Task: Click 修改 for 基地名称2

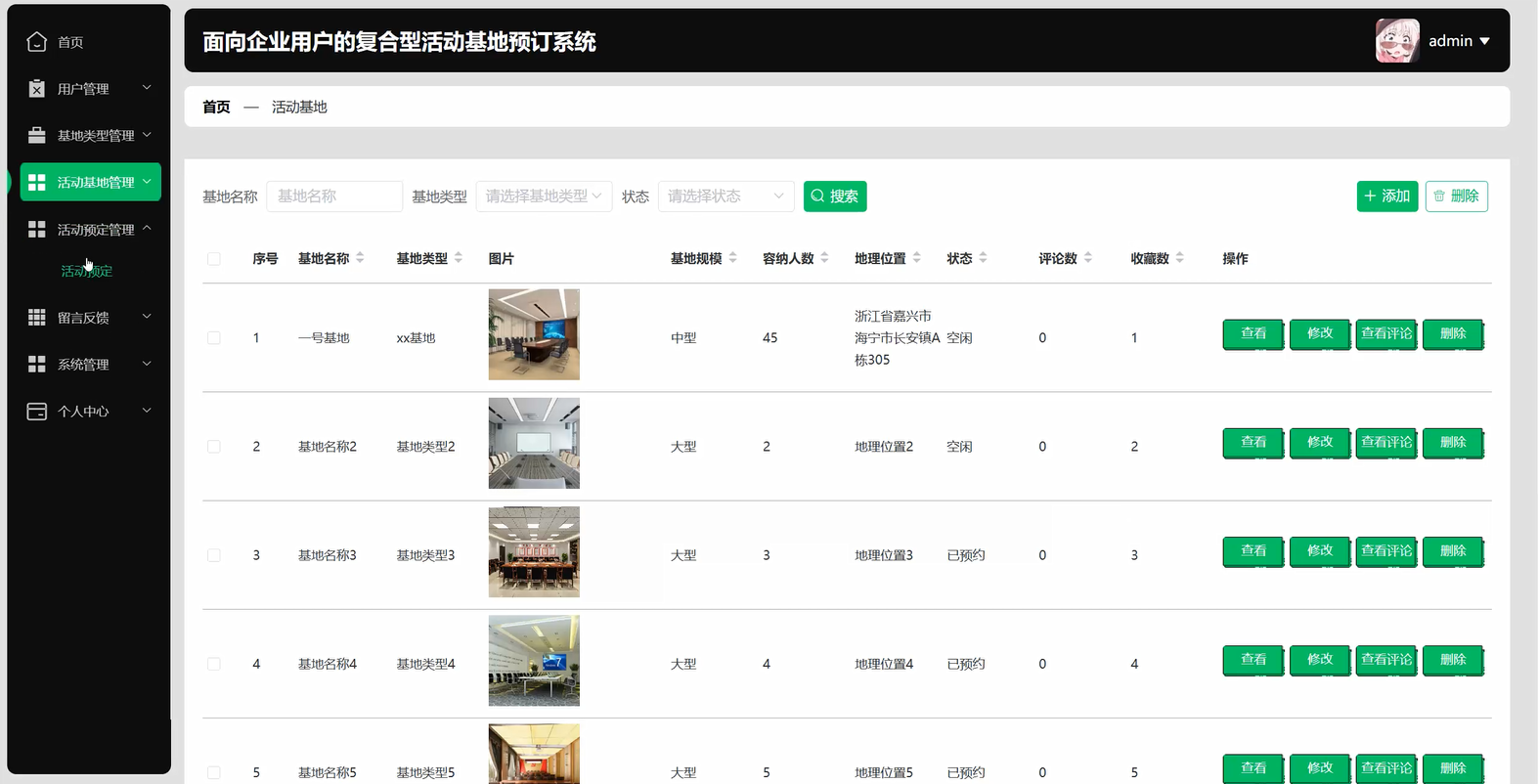Action: pos(1320,443)
